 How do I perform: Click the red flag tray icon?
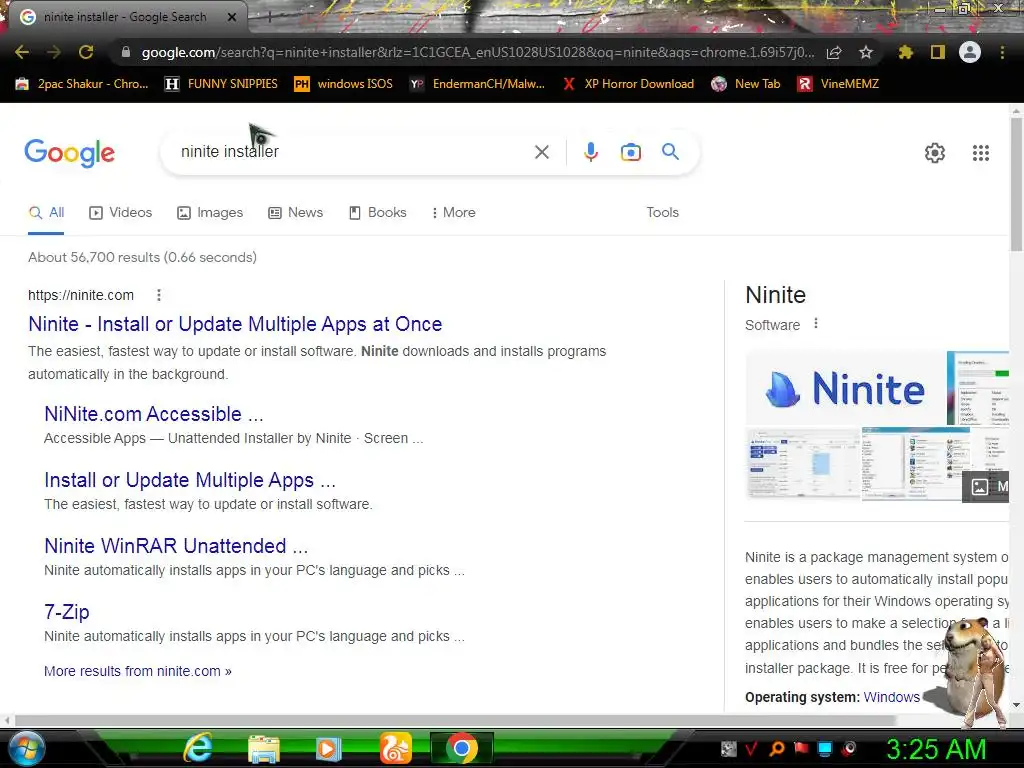(801, 748)
